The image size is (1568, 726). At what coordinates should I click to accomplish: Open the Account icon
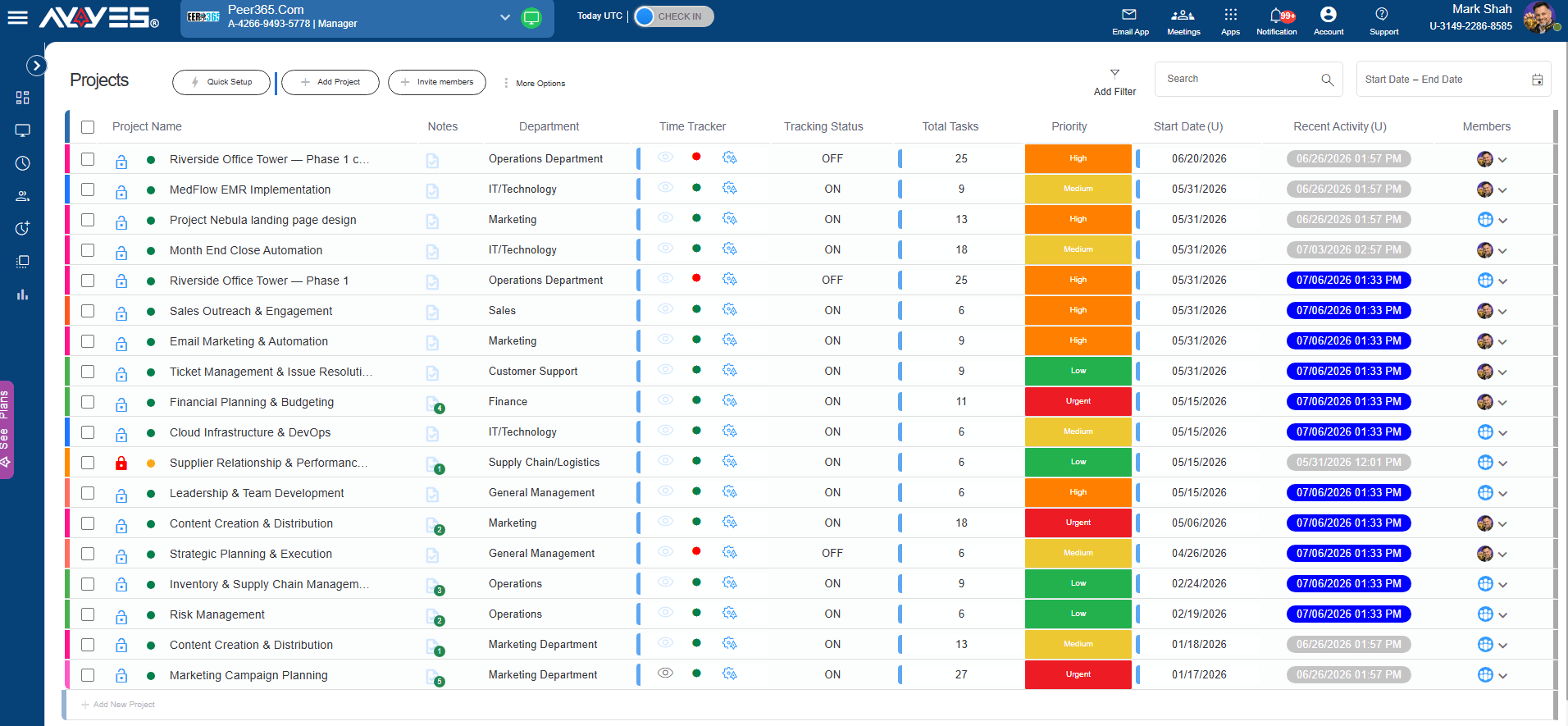coord(1328,15)
